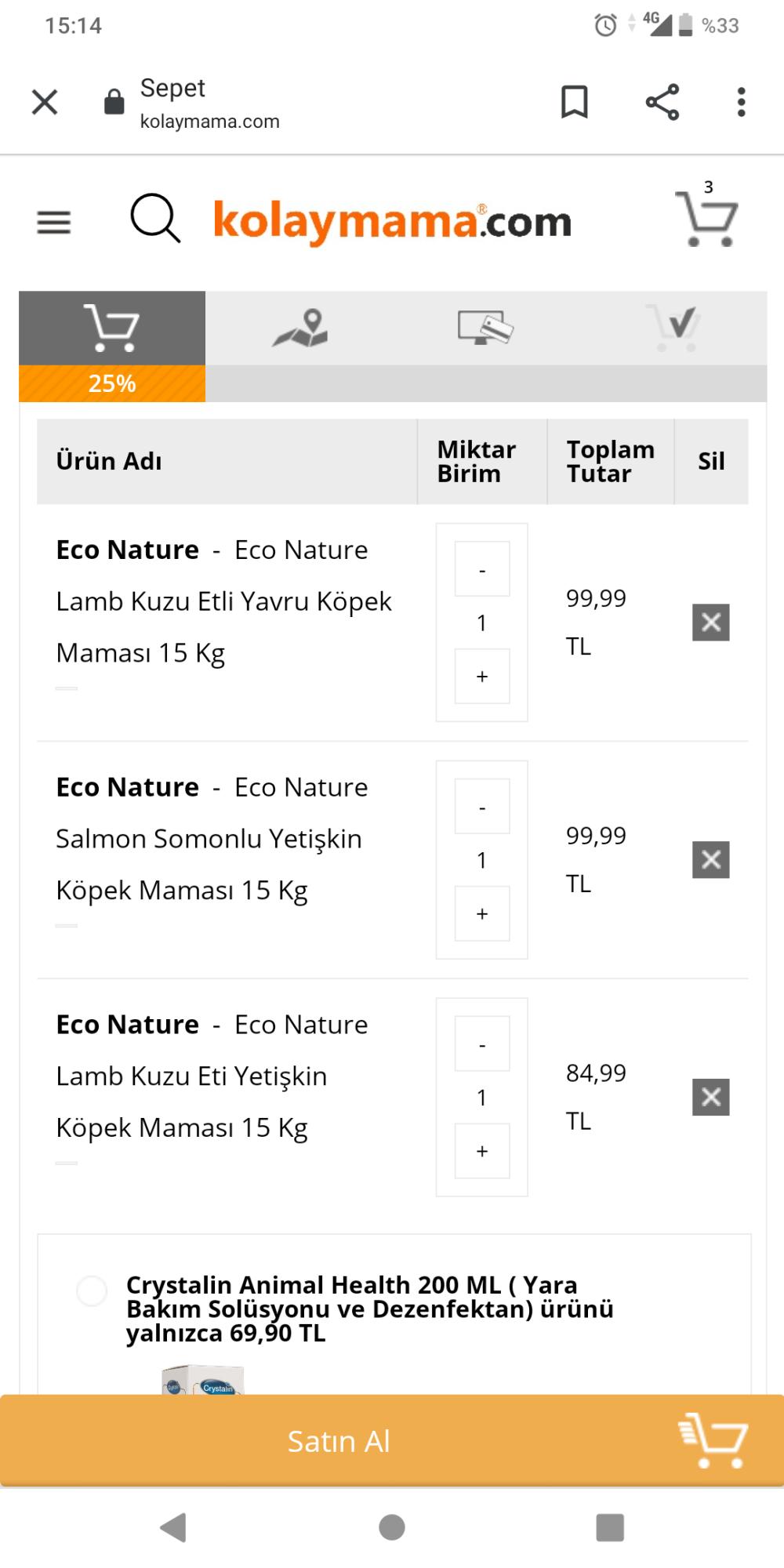Increase quantity of Lamb Yavru Köpek Maması

click(482, 676)
